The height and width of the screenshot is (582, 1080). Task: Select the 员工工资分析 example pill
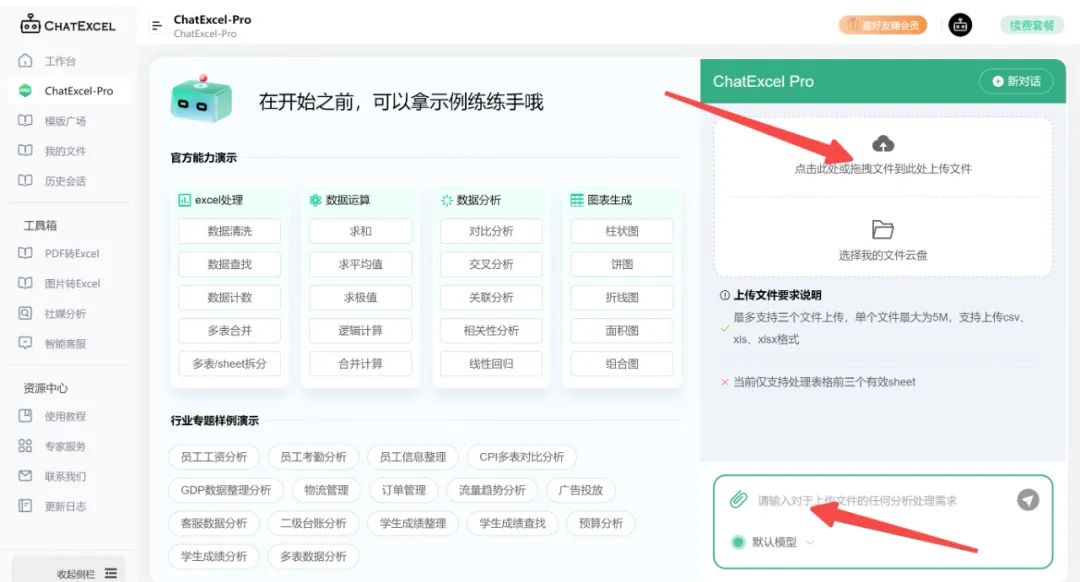pos(213,456)
